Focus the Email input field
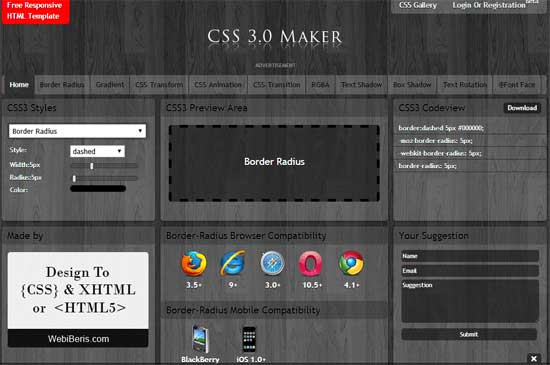 tap(470, 271)
